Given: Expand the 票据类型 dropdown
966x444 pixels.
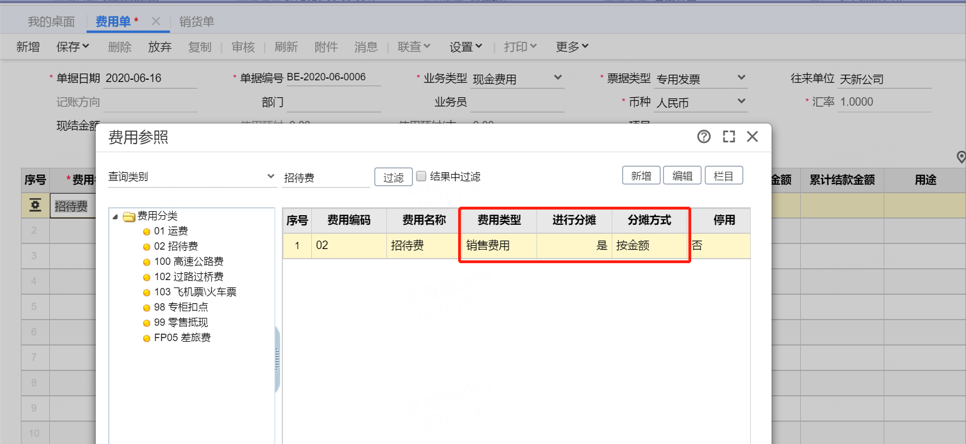Looking at the screenshot, I should pos(741,78).
